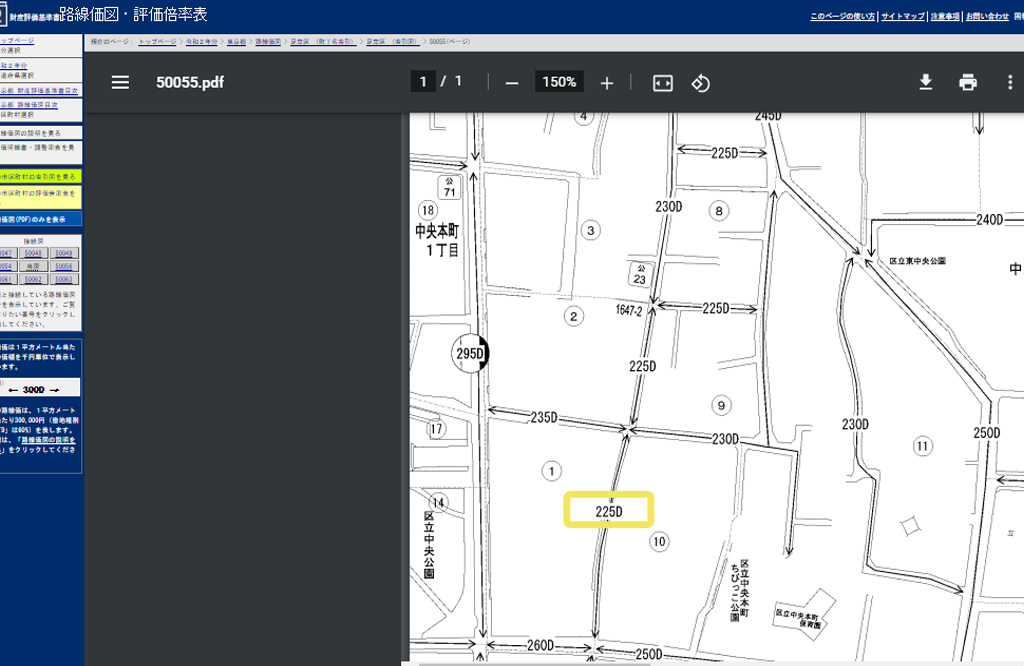
Task: Open the サイトマップ link
Action: 903,17
